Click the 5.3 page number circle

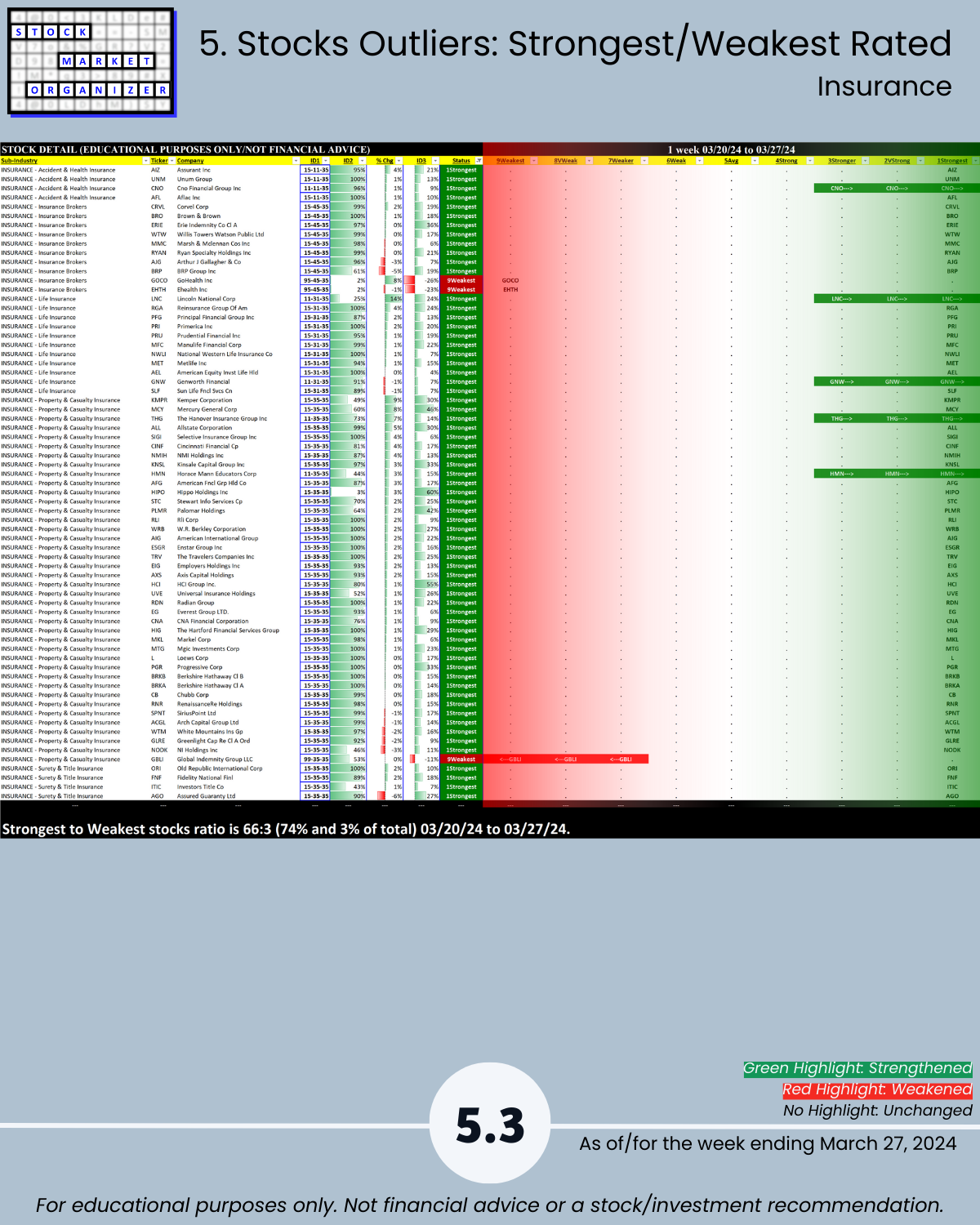[490, 1124]
